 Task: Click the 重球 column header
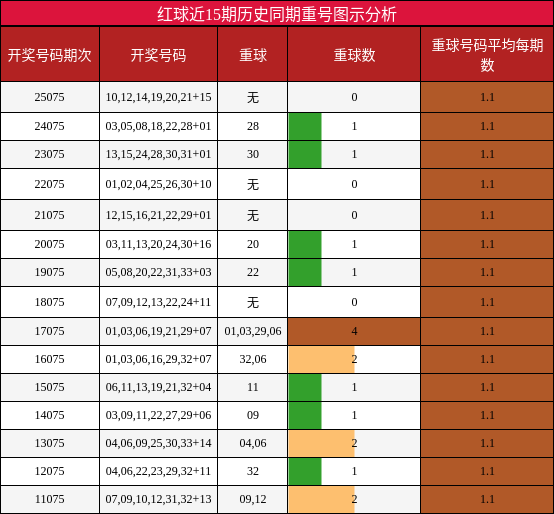253,54
